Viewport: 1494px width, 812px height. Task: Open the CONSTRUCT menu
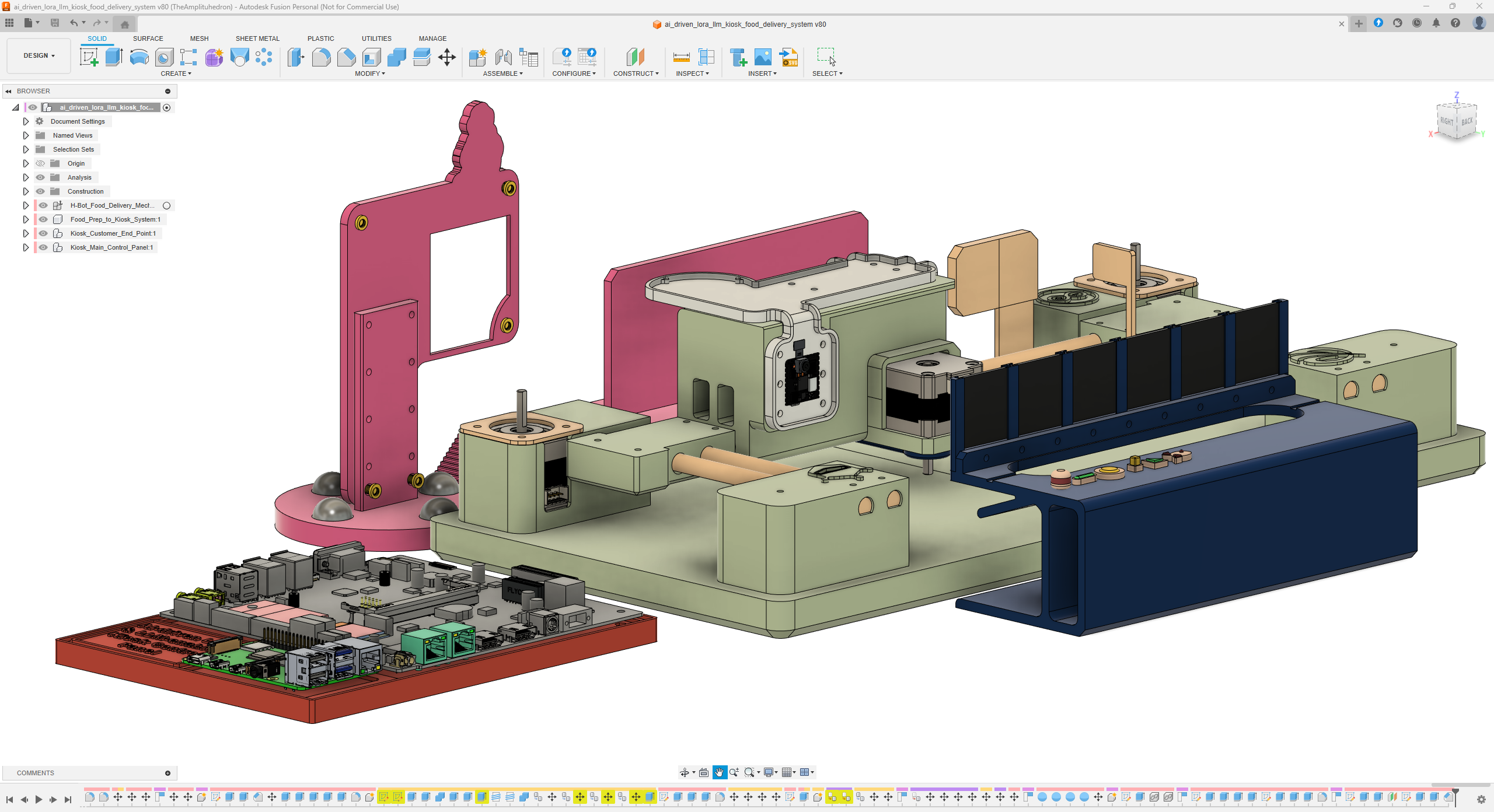point(636,73)
